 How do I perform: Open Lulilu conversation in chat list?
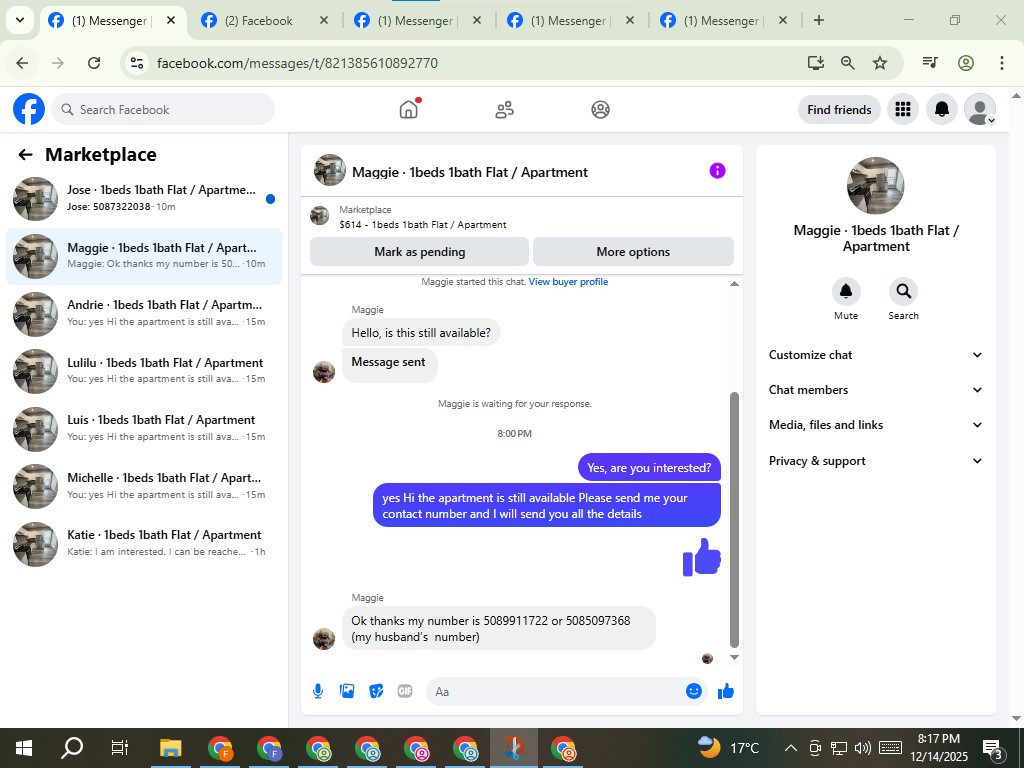(x=144, y=371)
